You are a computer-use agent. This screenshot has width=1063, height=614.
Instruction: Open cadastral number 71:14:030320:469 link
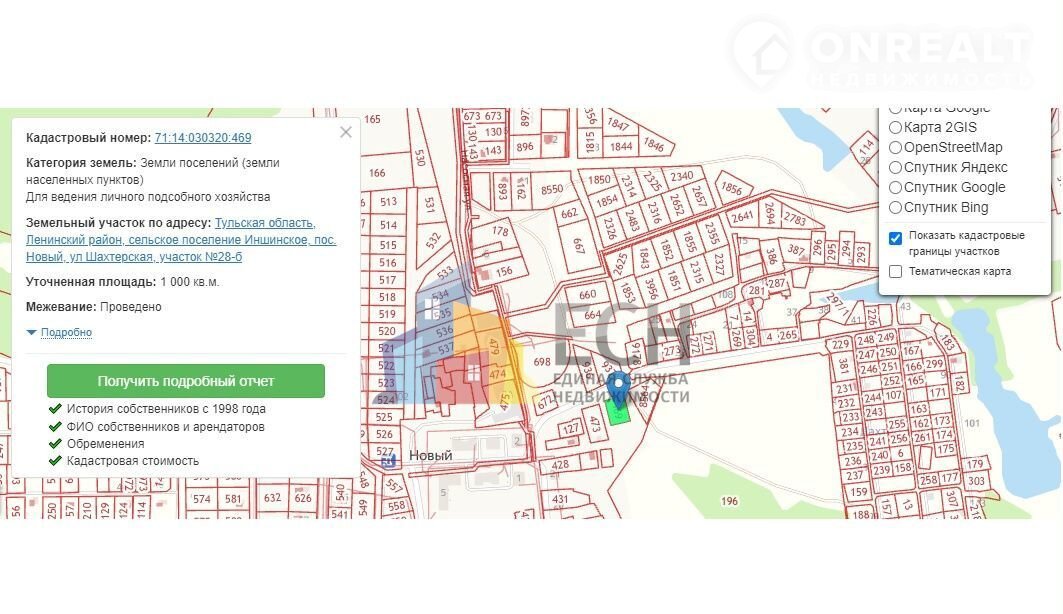tap(203, 138)
